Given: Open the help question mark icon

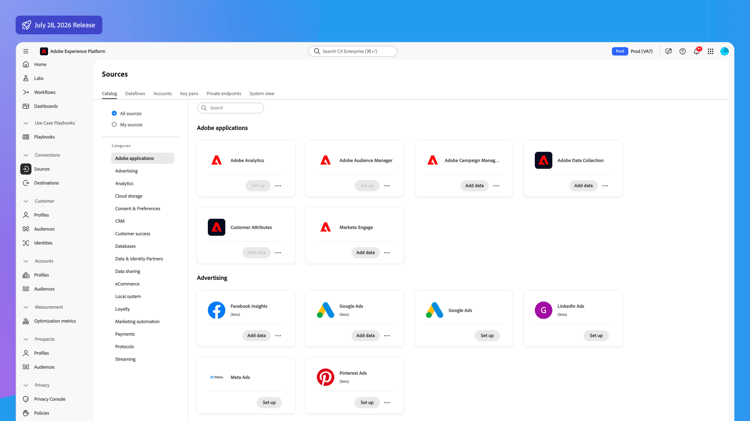Looking at the screenshot, I should tap(683, 51).
